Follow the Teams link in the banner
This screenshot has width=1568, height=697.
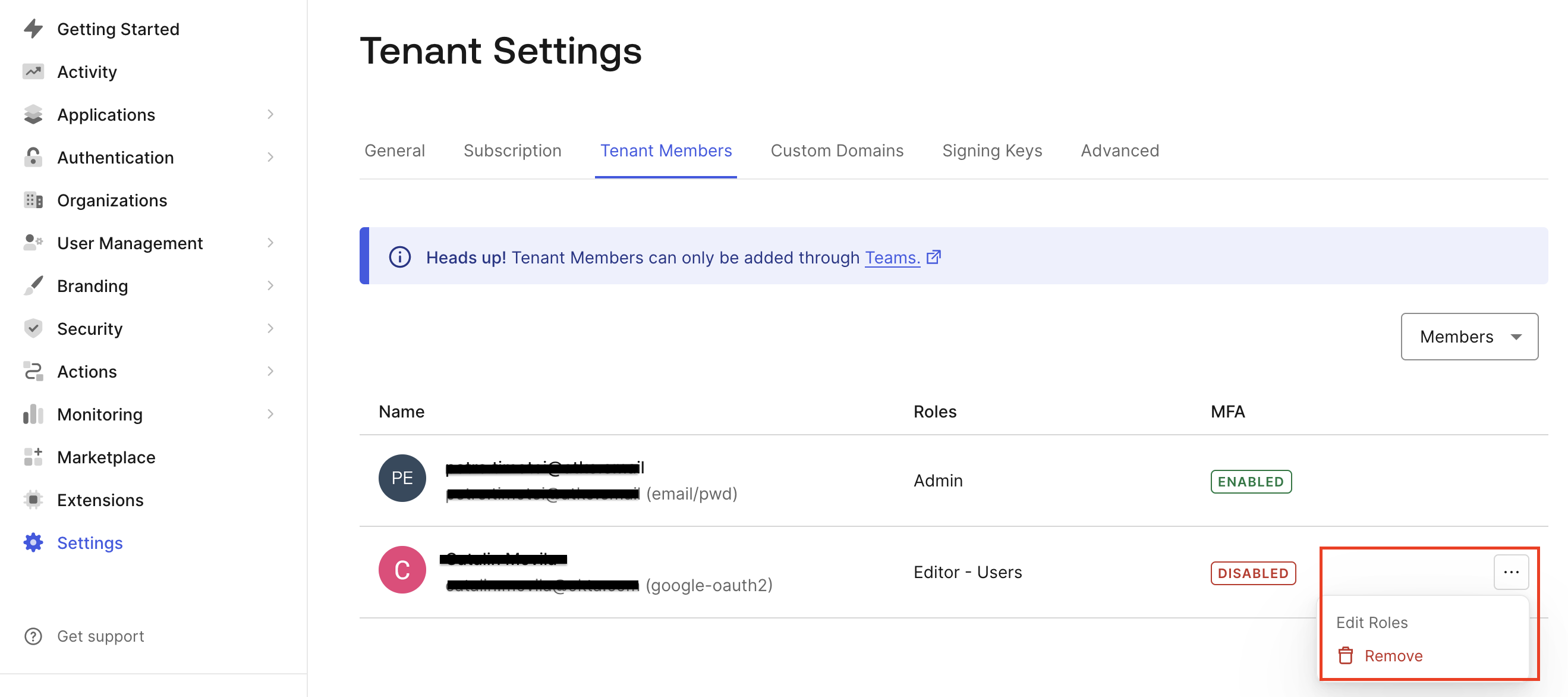[892, 257]
